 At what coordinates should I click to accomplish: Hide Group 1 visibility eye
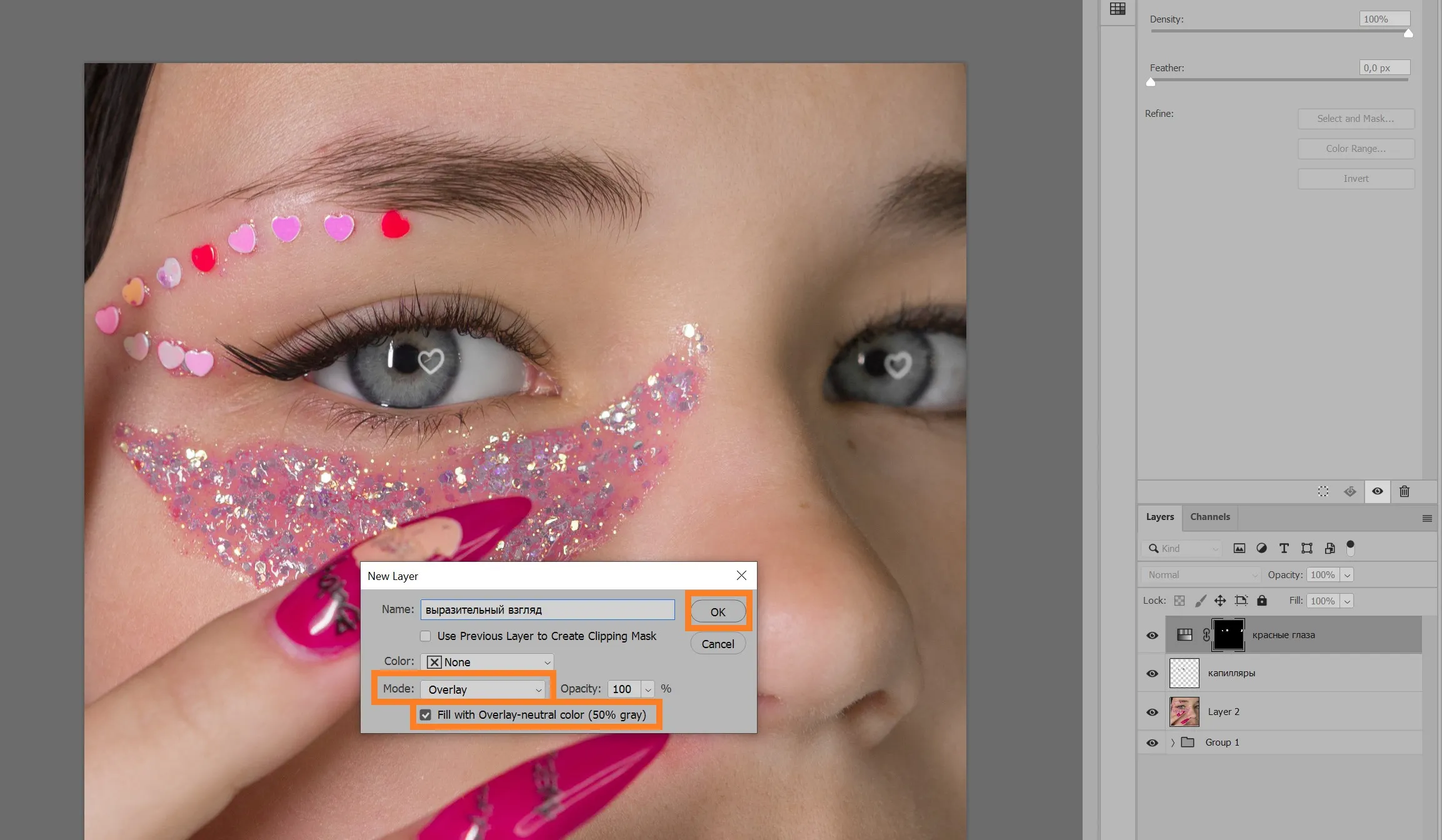1152,742
